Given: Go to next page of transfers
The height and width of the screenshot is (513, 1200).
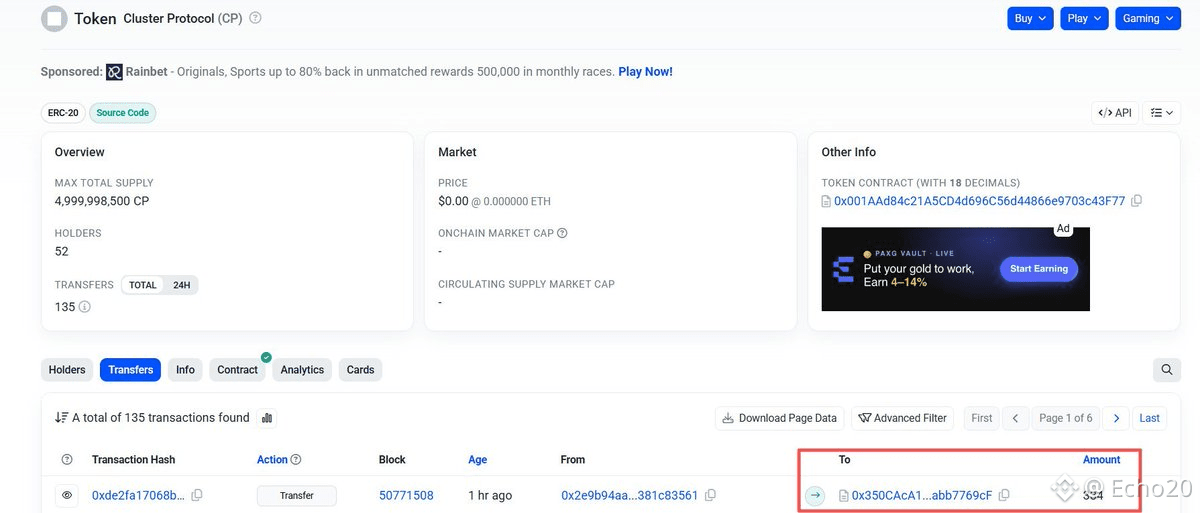Looking at the screenshot, I should (1116, 418).
